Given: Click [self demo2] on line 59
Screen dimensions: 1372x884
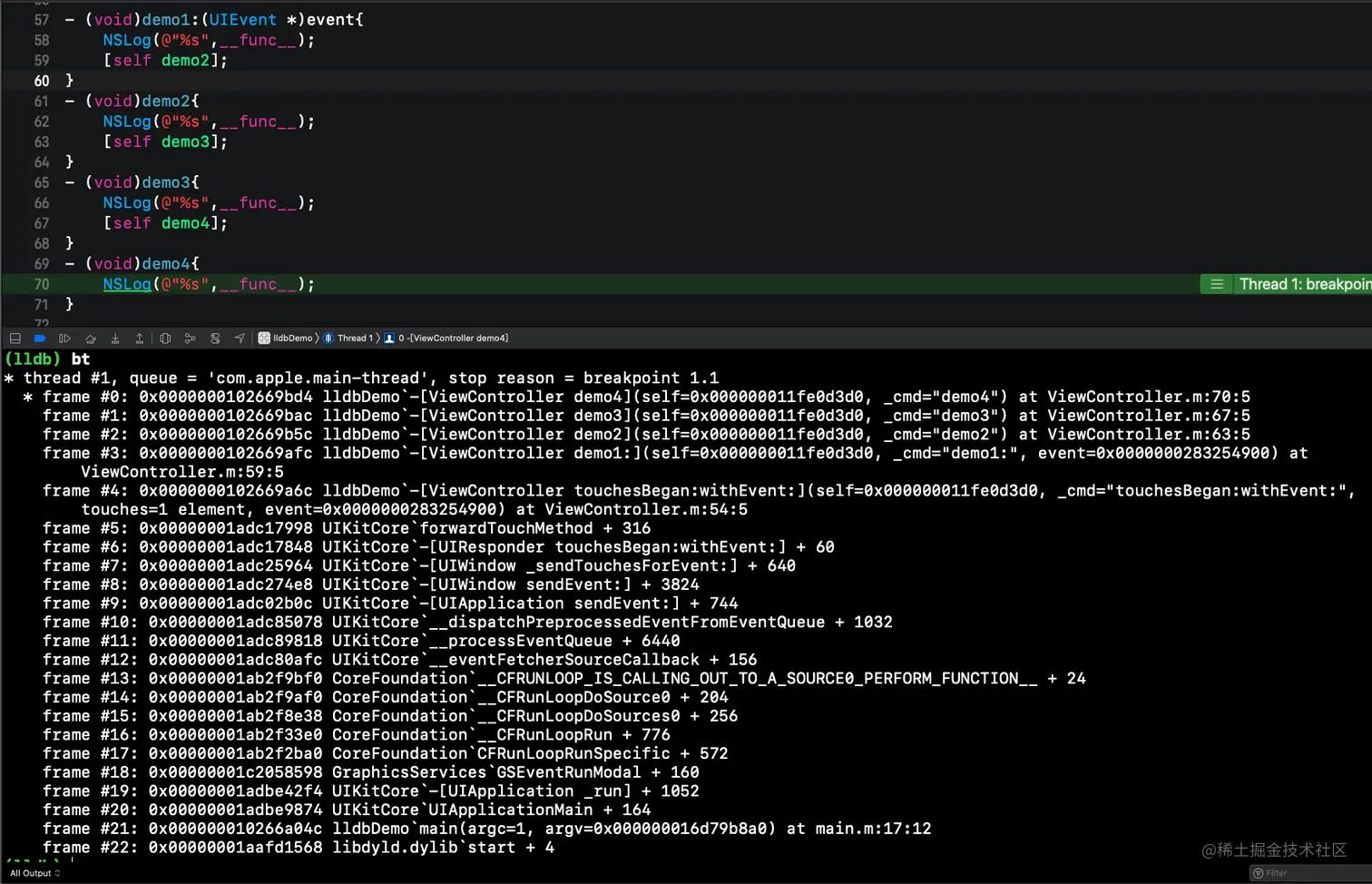Looking at the screenshot, I should 165,61.
